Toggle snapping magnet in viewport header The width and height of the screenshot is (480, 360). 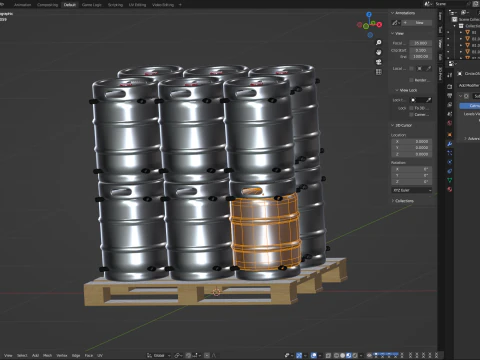click(x=189, y=355)
